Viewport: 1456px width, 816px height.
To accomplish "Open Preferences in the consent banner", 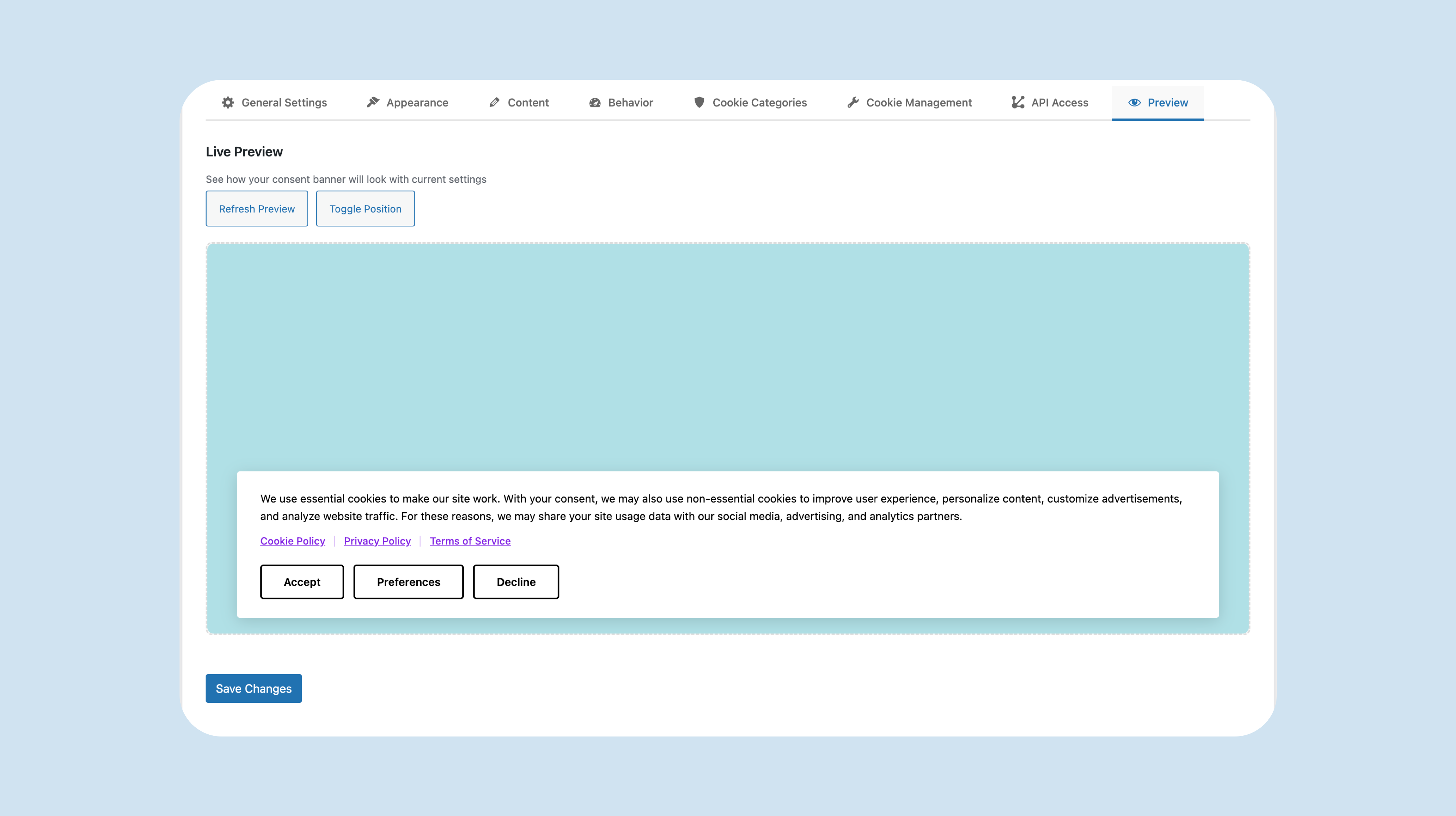I will 408,581.
